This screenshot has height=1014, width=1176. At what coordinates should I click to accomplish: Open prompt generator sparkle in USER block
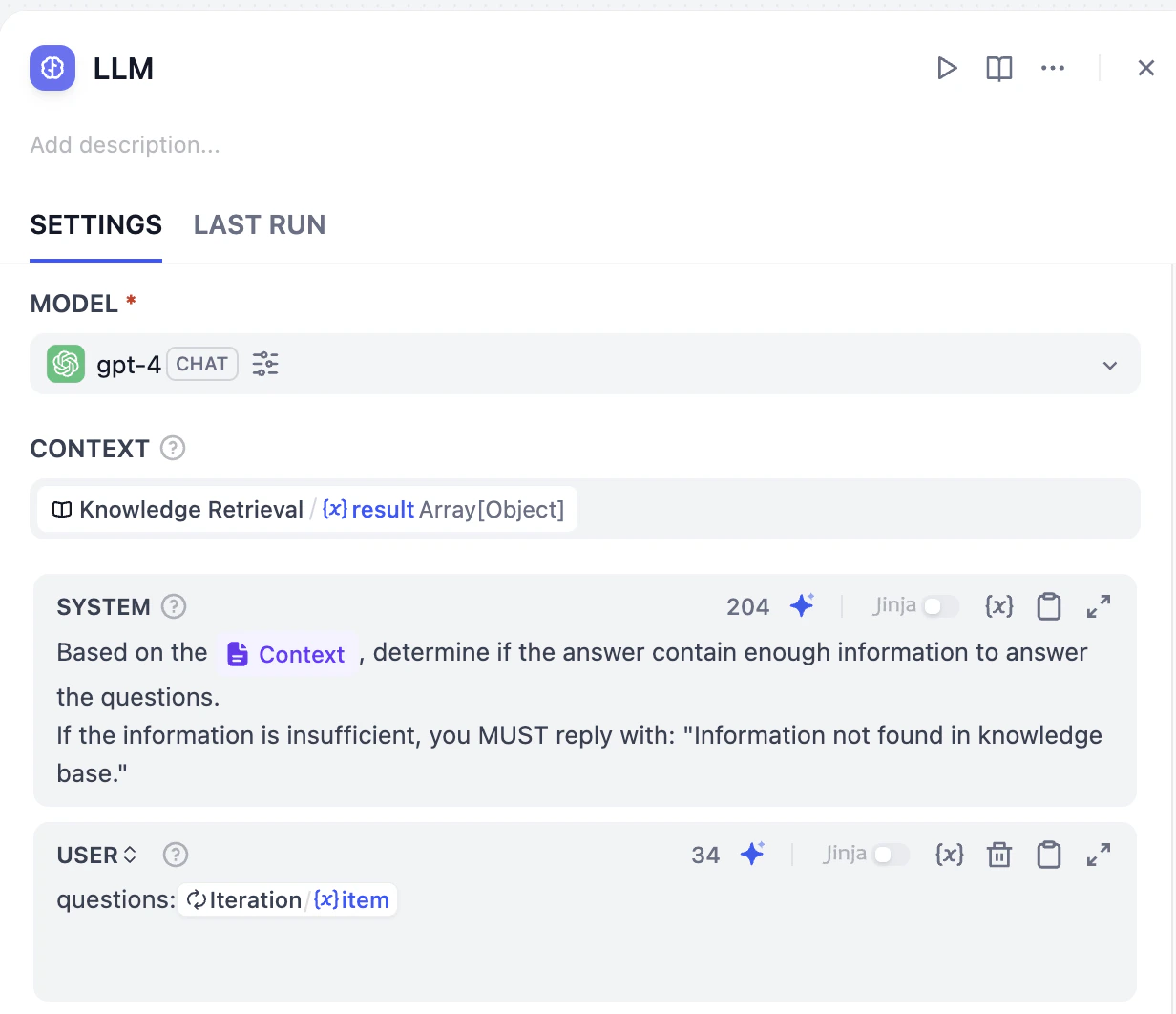pyautogui.click(x=753, y=854)
